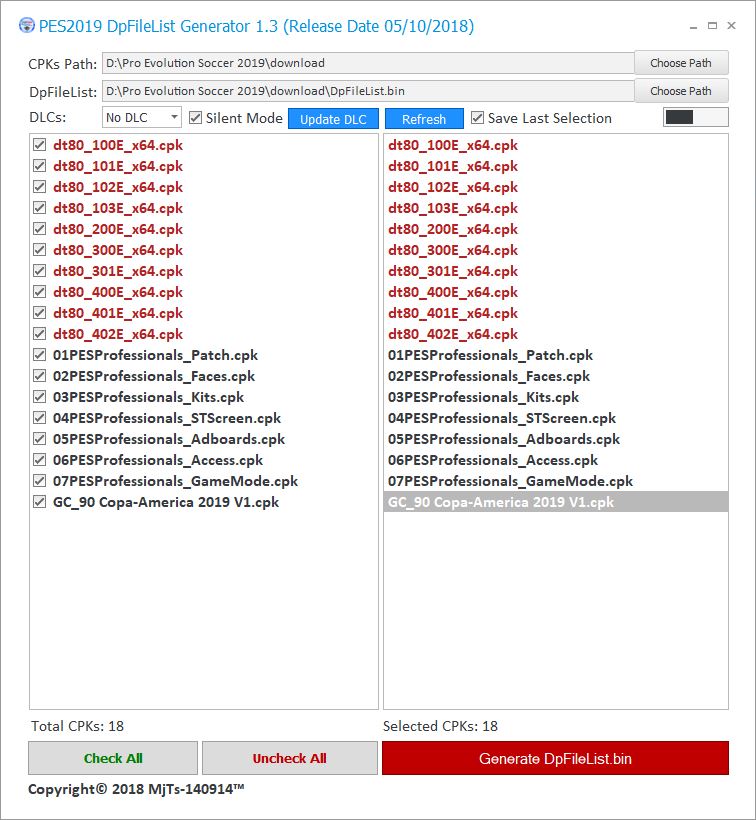Close the DpFileList Generator window
The image size is (756, 820).
pos(731,26)
